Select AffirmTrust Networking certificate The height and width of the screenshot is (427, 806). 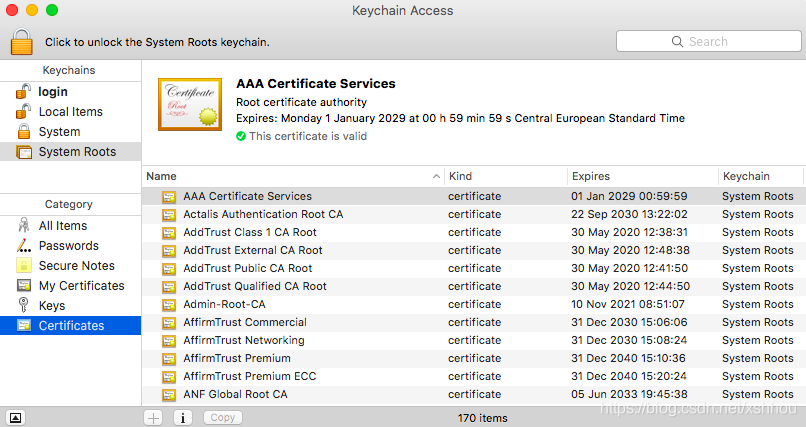coord(473,340)
